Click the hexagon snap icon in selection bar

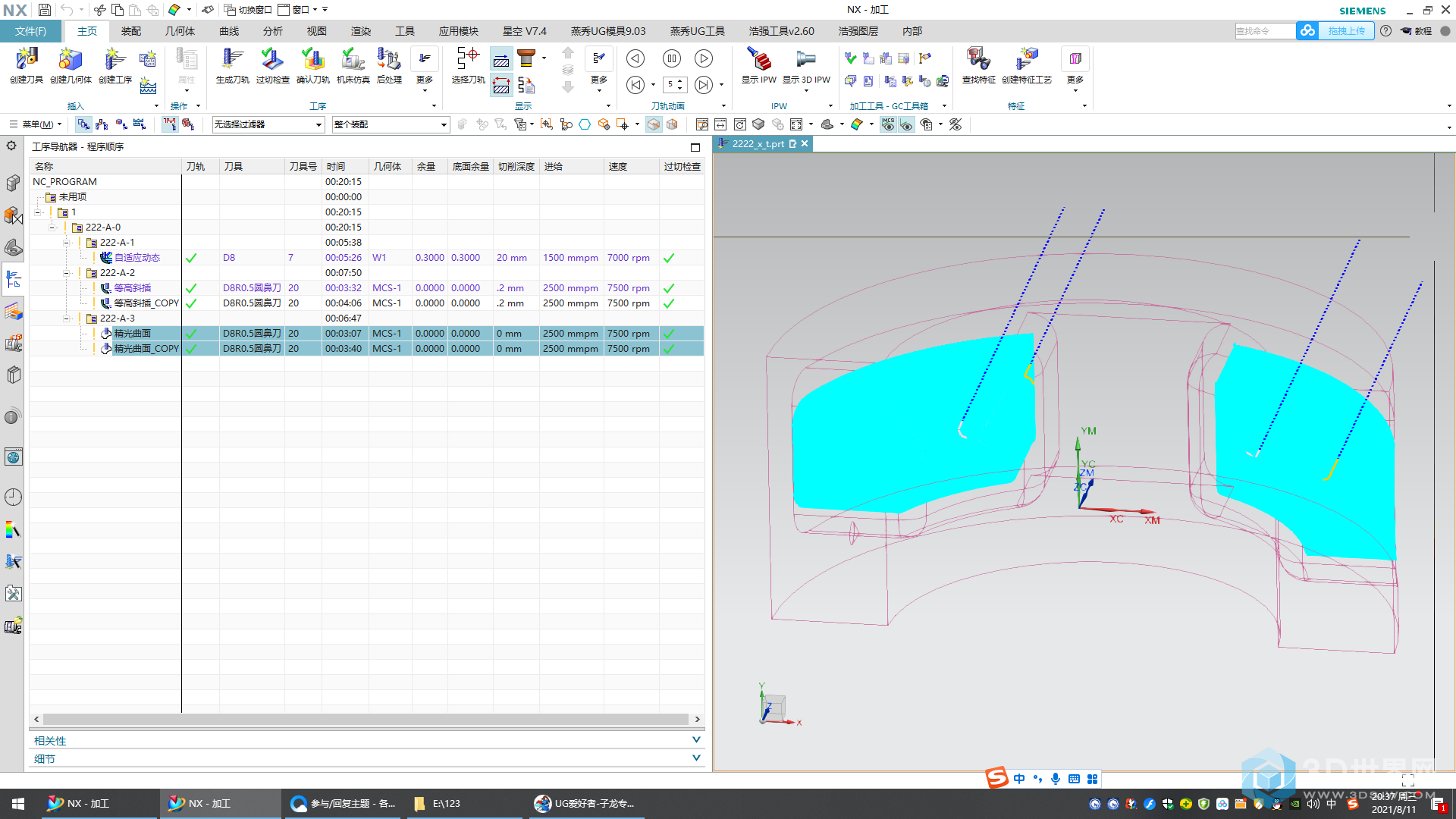coord(585,124)
